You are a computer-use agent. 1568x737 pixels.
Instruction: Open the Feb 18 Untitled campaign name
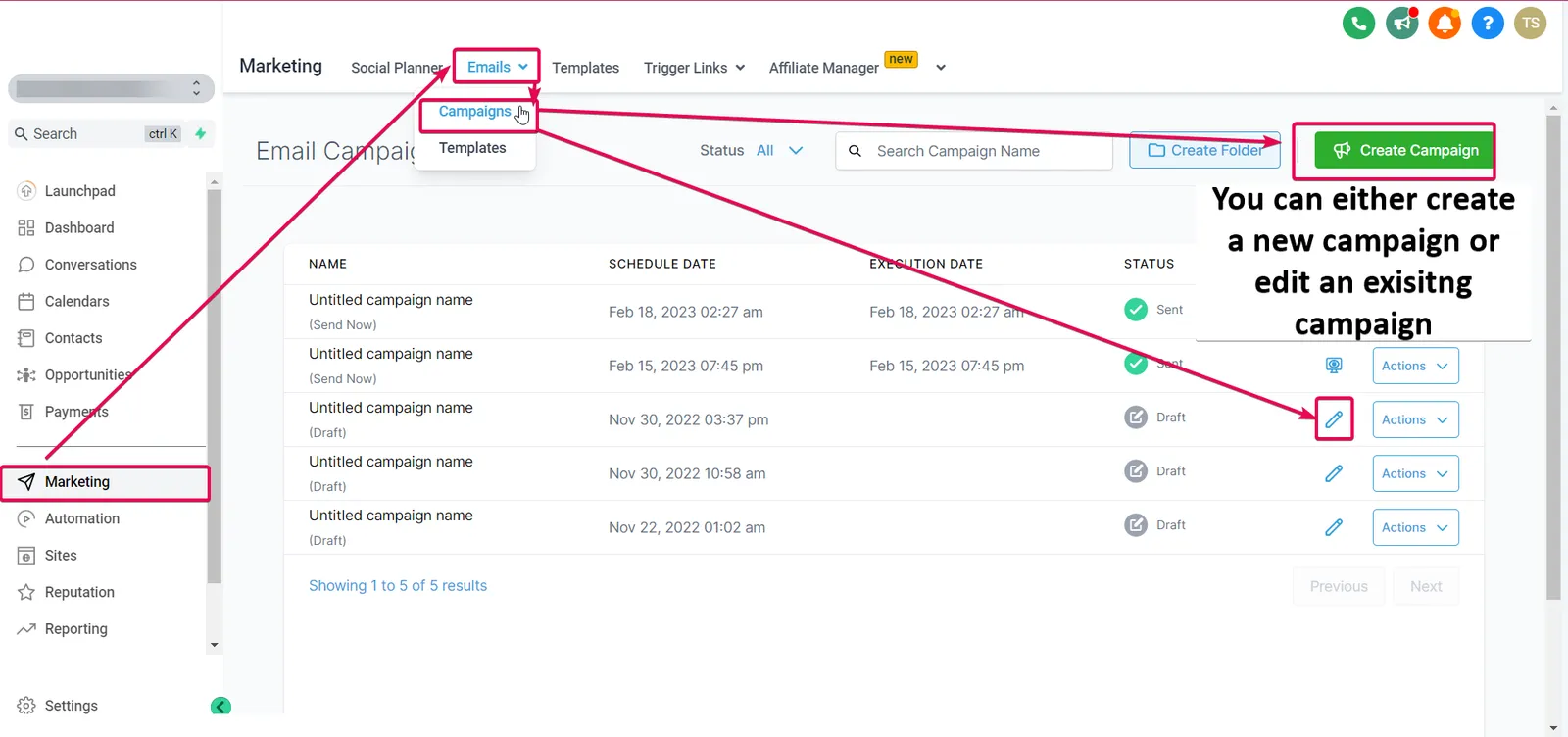(x=391, y=300)
